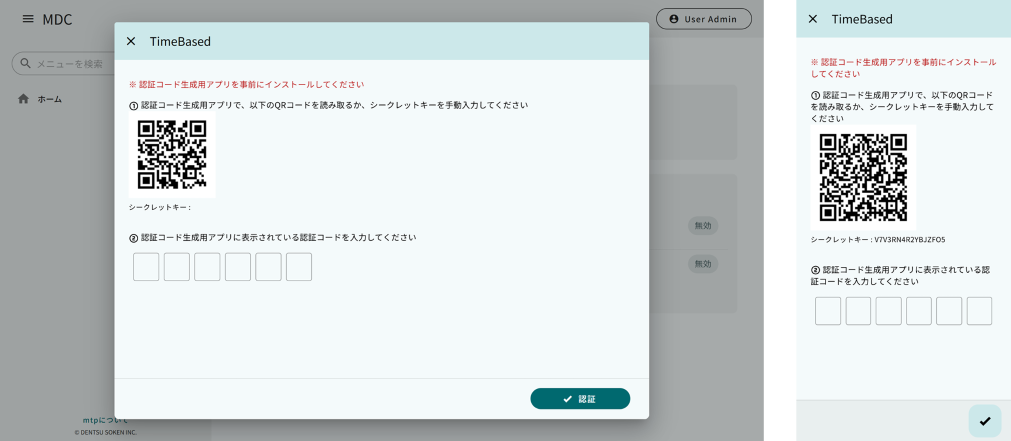Open the User Admin account menu
The image size is (1011, 441).
point(703,19)
